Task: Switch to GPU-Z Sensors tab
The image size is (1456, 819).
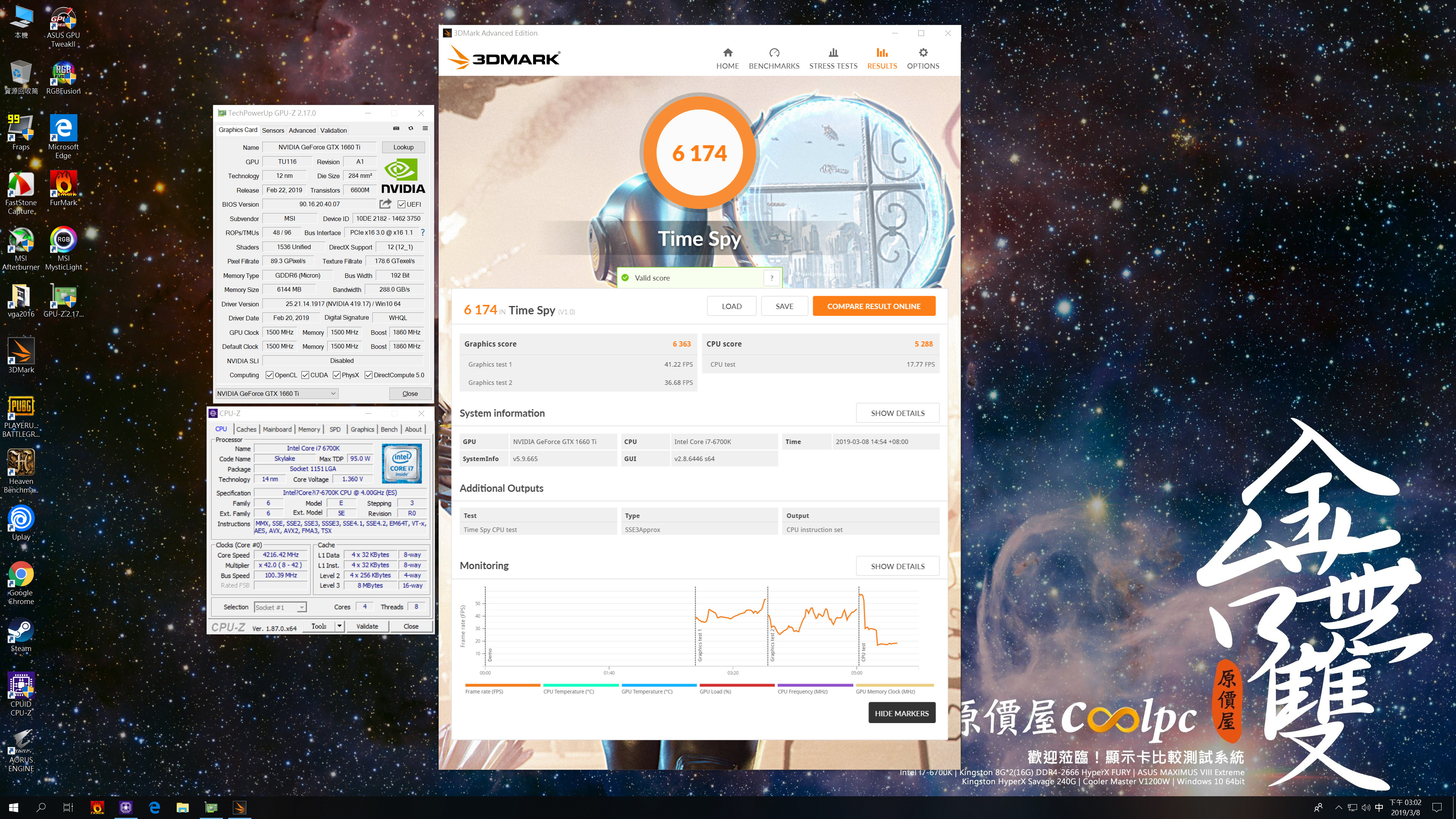Action: coord(273,130)
